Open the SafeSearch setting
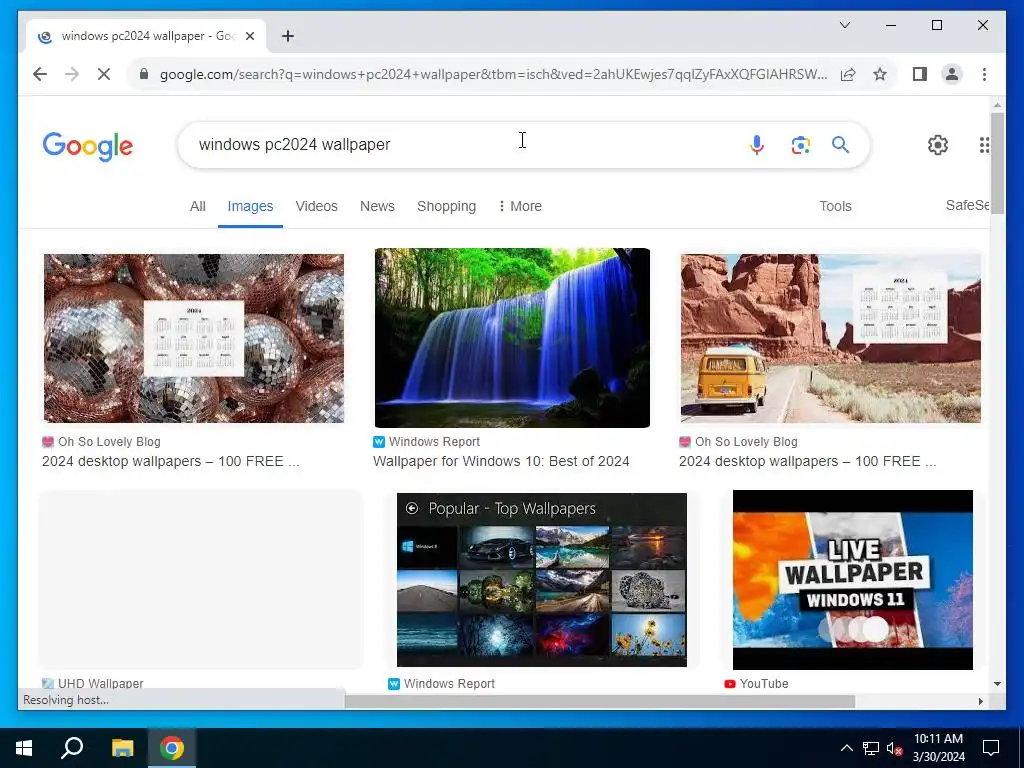Screen dimensions: 1024x768 tap(967, 205)
